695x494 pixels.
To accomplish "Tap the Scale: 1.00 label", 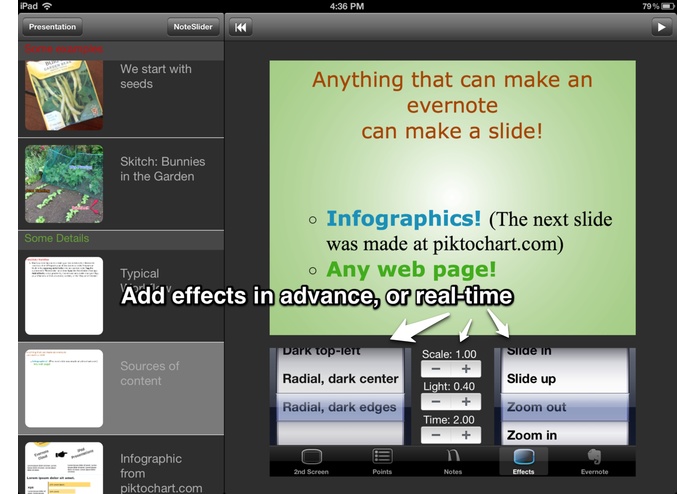I will (449, 354).
